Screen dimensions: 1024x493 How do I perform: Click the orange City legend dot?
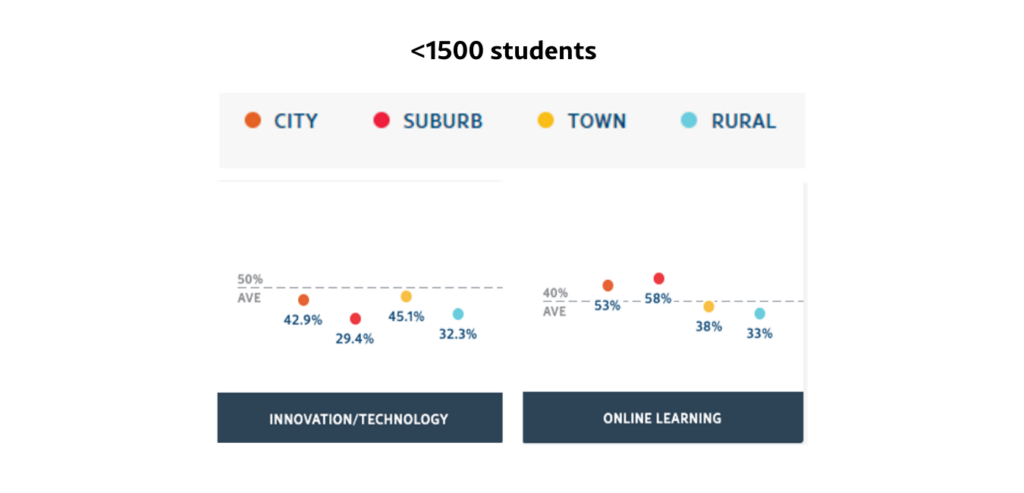pyautogui.click(x=253, y=121)
